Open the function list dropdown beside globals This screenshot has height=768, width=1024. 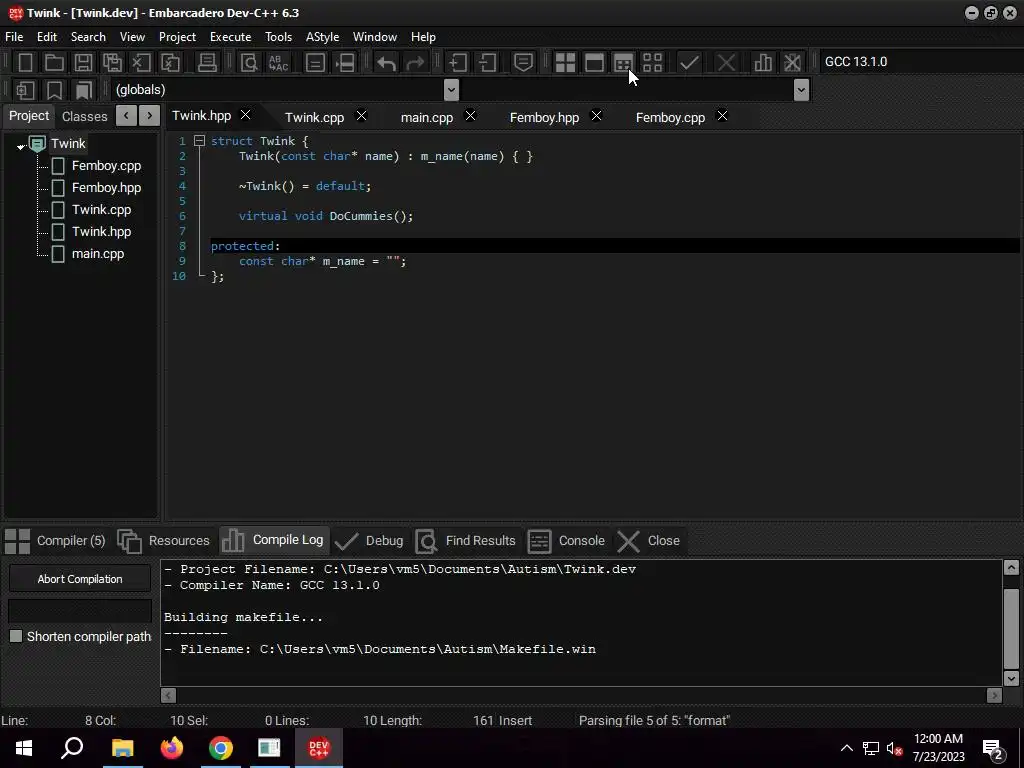pyautogui.click(x=801, y=90)
